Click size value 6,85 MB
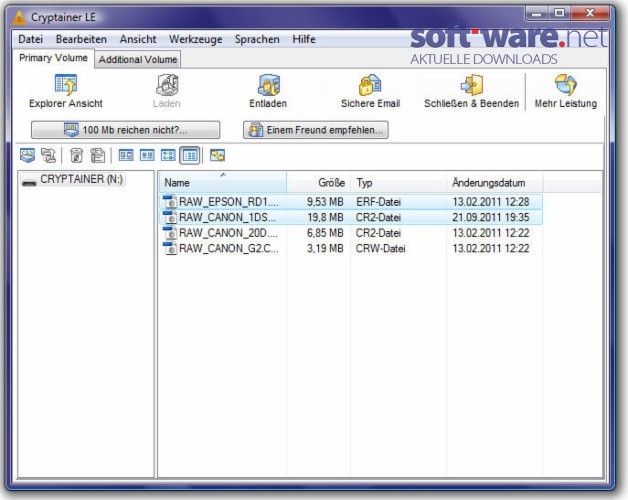 pos(325,233)
